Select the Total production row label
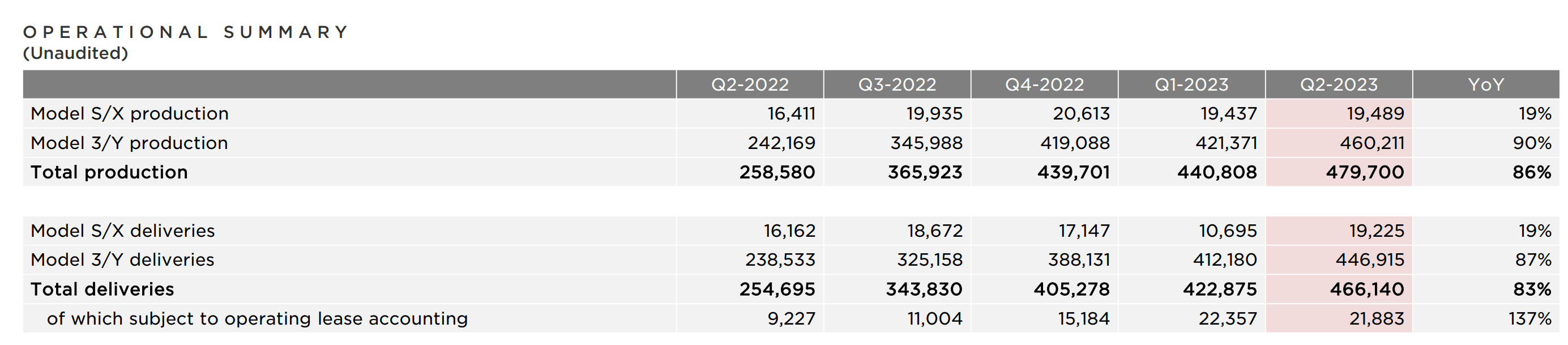1568x345 pixels. click(x=109, y=172)
